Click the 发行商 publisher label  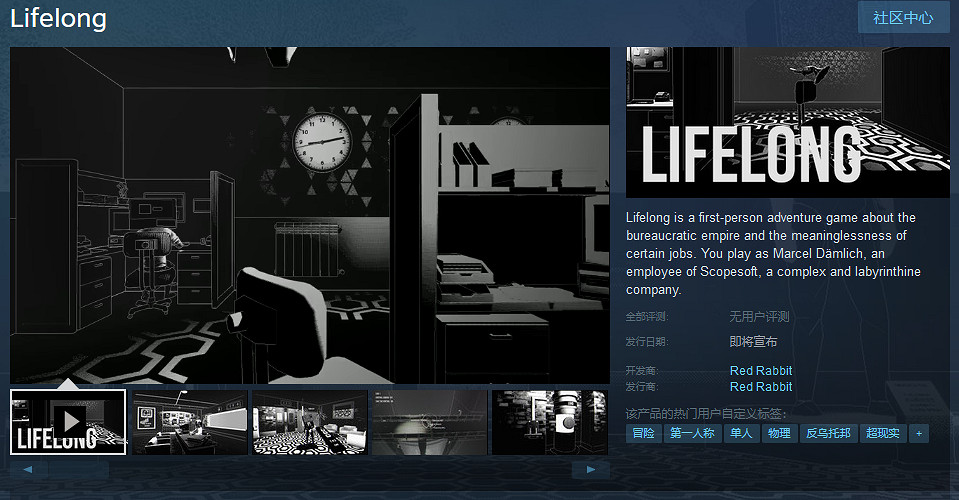click(x=642, y=386)
